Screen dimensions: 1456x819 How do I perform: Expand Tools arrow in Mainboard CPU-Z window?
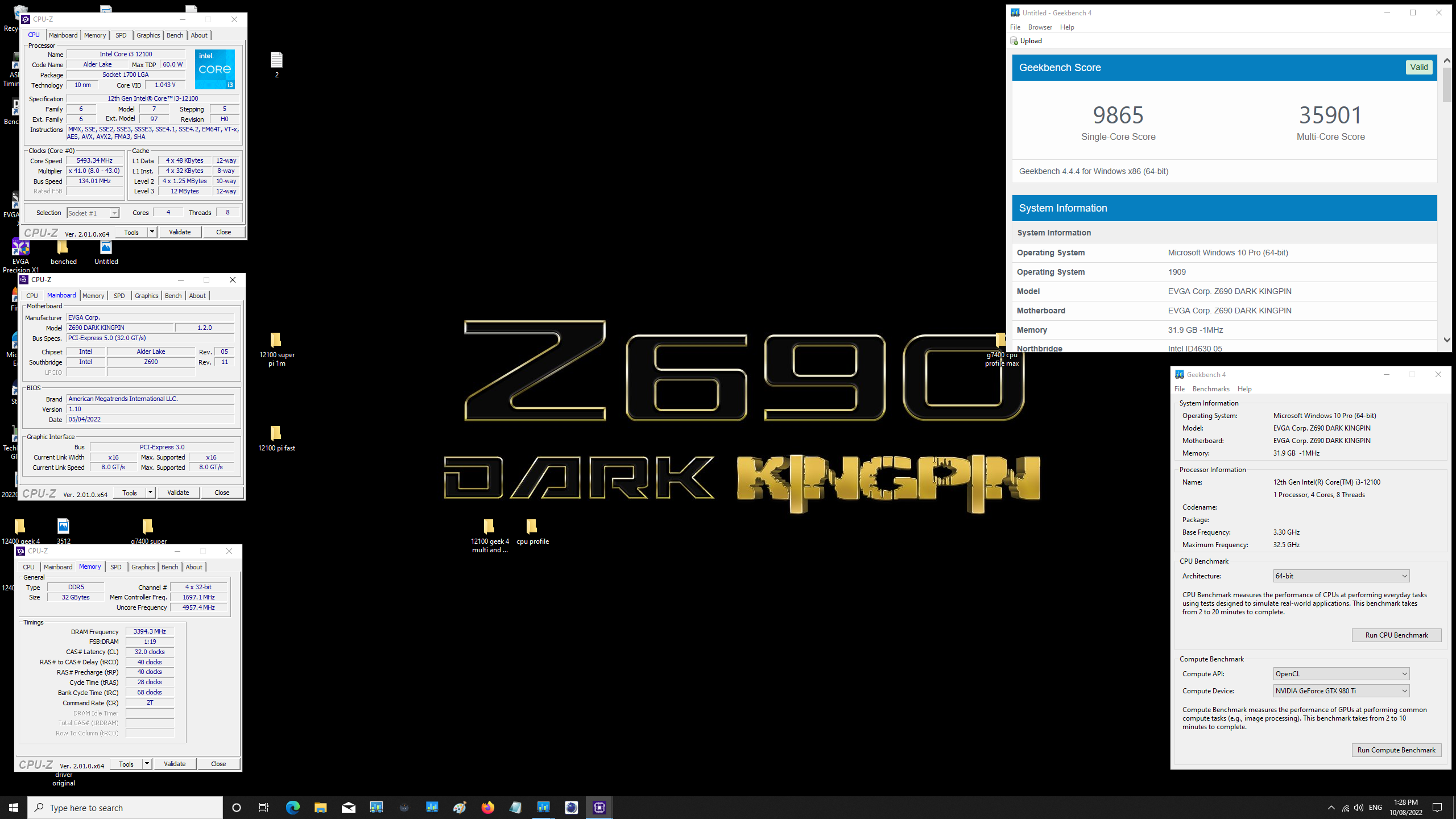click(x=150, y=493)
